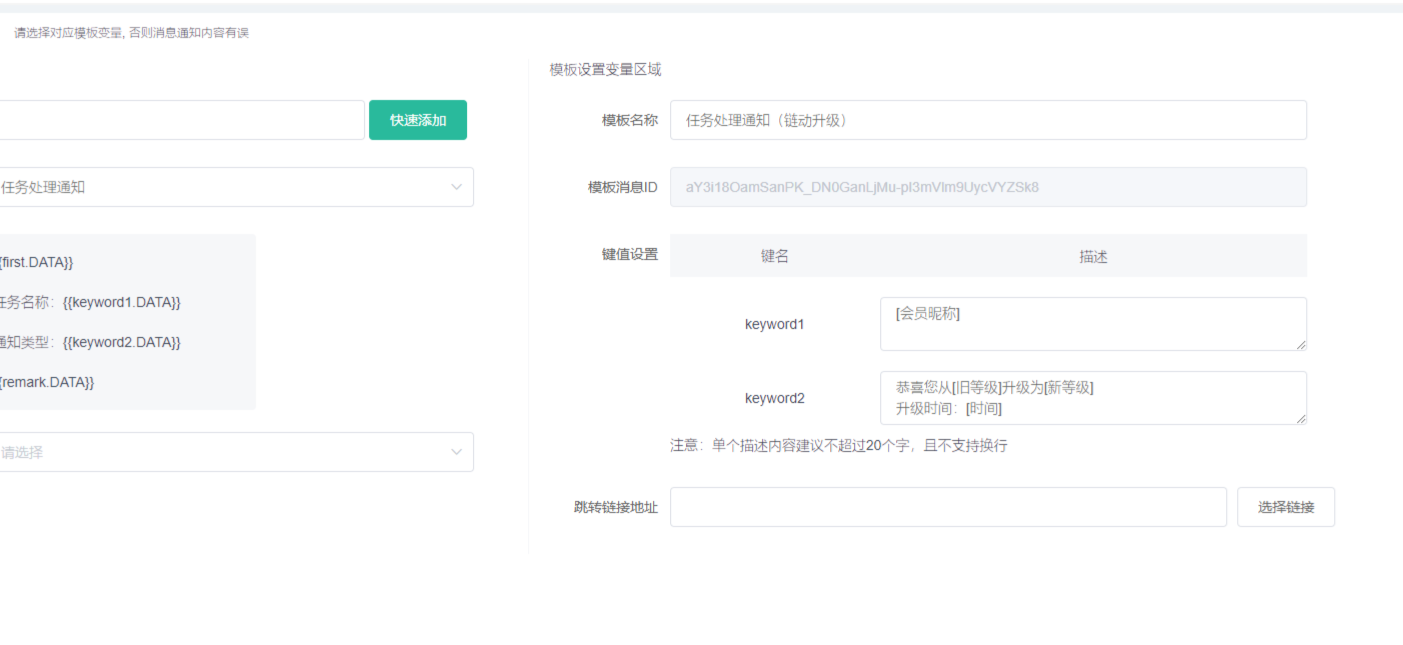Viewport: 1403px width, 645px height.
Task: Click the keyword2 key name label
Action: [x=775, y=398]
